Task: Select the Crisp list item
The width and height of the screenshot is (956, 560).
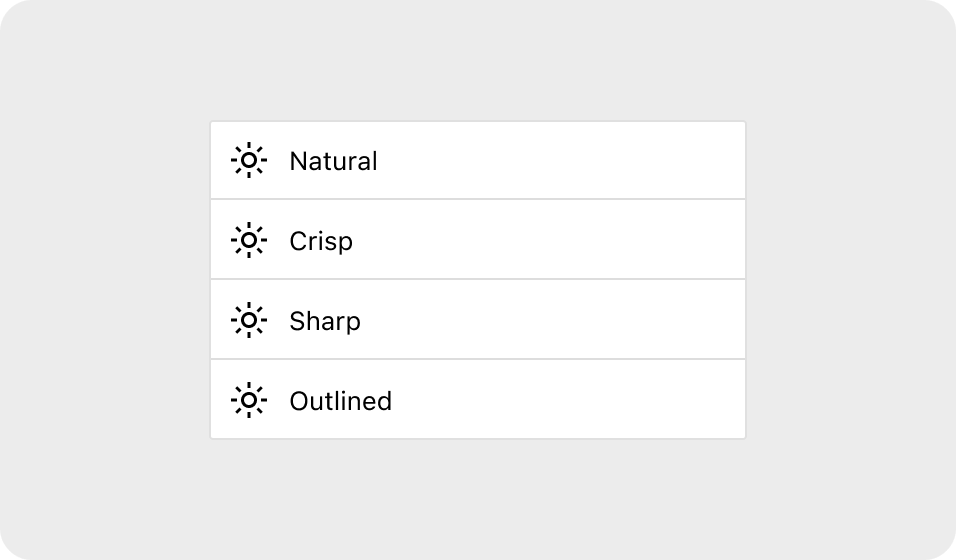Action: coord(478,241)
